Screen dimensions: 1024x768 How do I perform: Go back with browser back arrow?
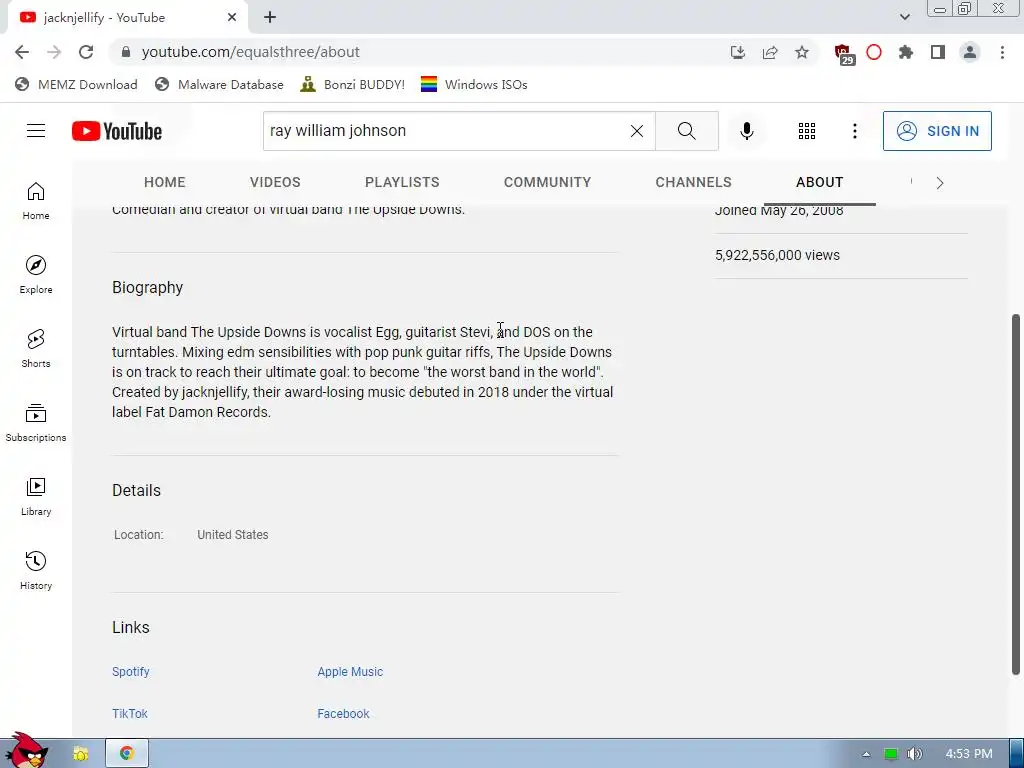pos(22,52)
